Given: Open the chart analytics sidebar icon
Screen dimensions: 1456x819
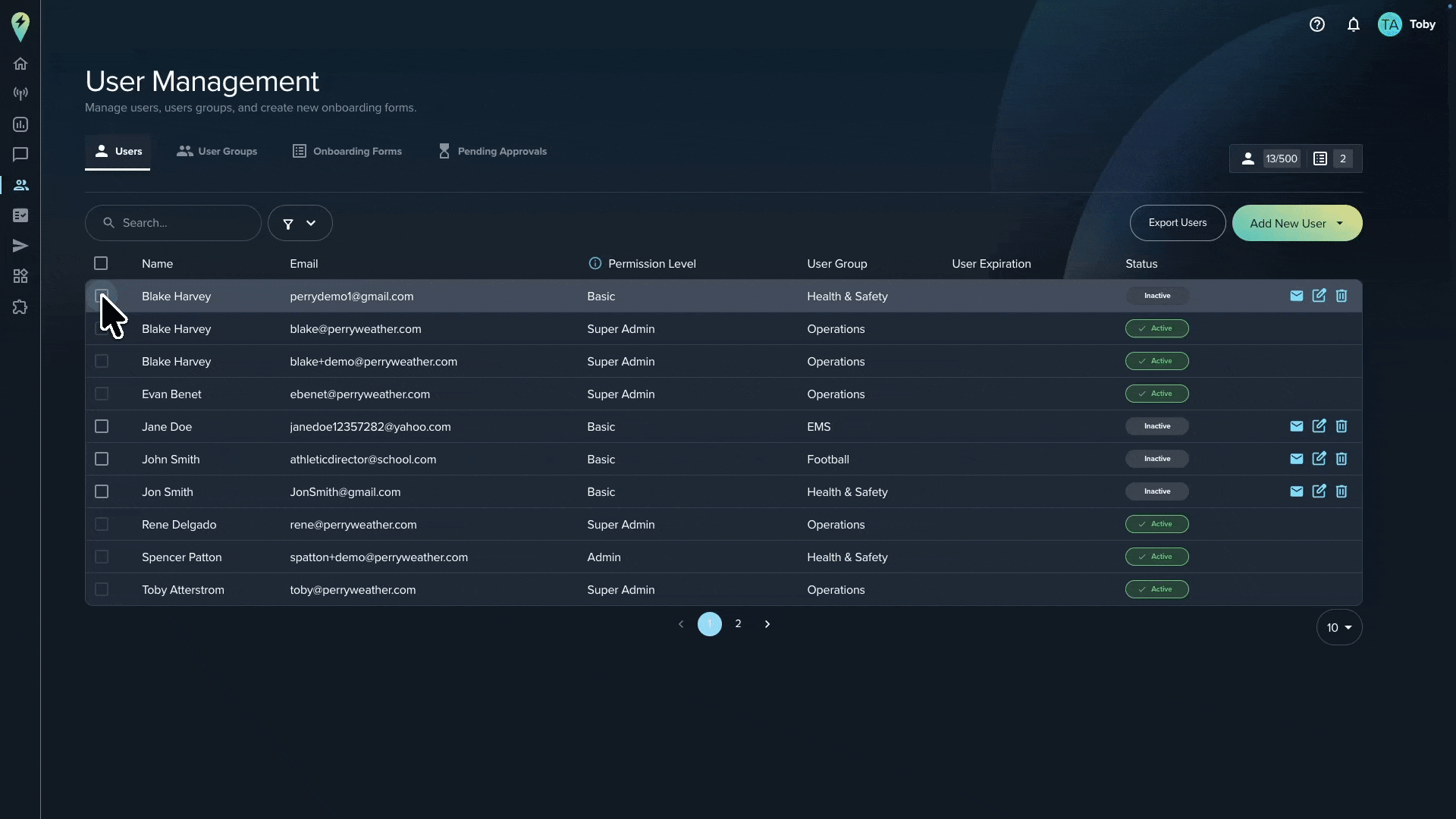Looking at the screenshot, I should pos(20,124).
